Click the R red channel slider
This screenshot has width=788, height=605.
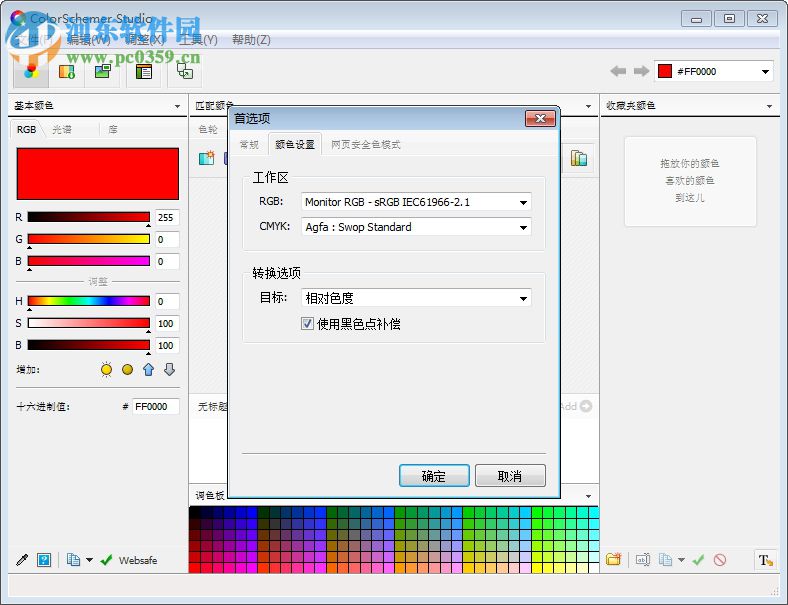(x=88, y=217)
